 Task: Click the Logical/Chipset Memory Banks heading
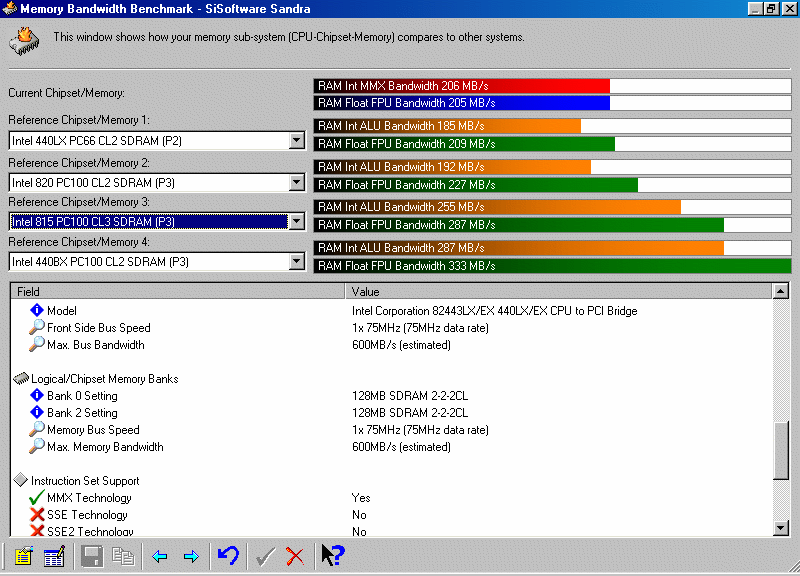point(105,379)
